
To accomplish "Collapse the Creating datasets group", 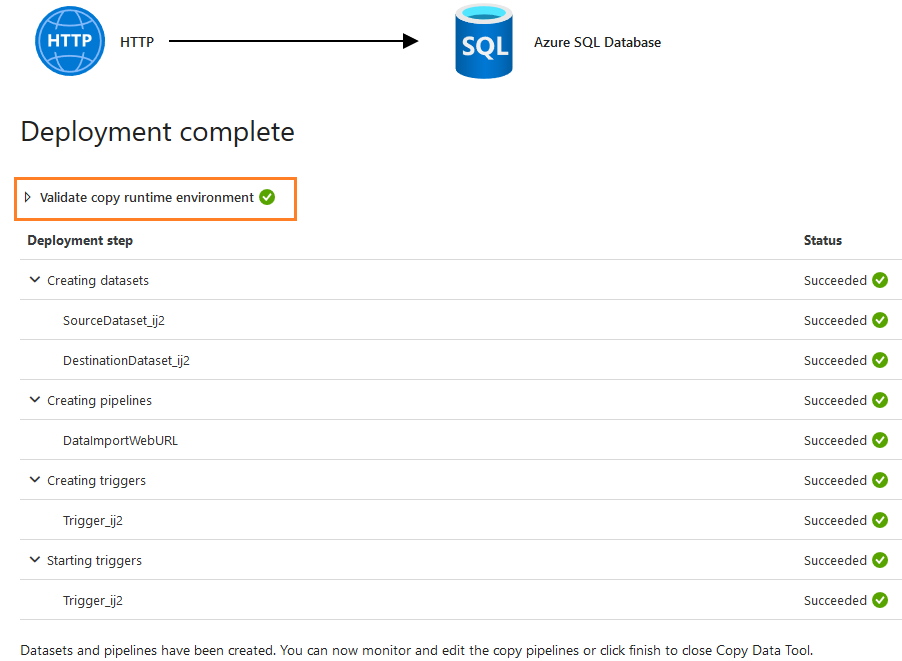I will [35, 281].
